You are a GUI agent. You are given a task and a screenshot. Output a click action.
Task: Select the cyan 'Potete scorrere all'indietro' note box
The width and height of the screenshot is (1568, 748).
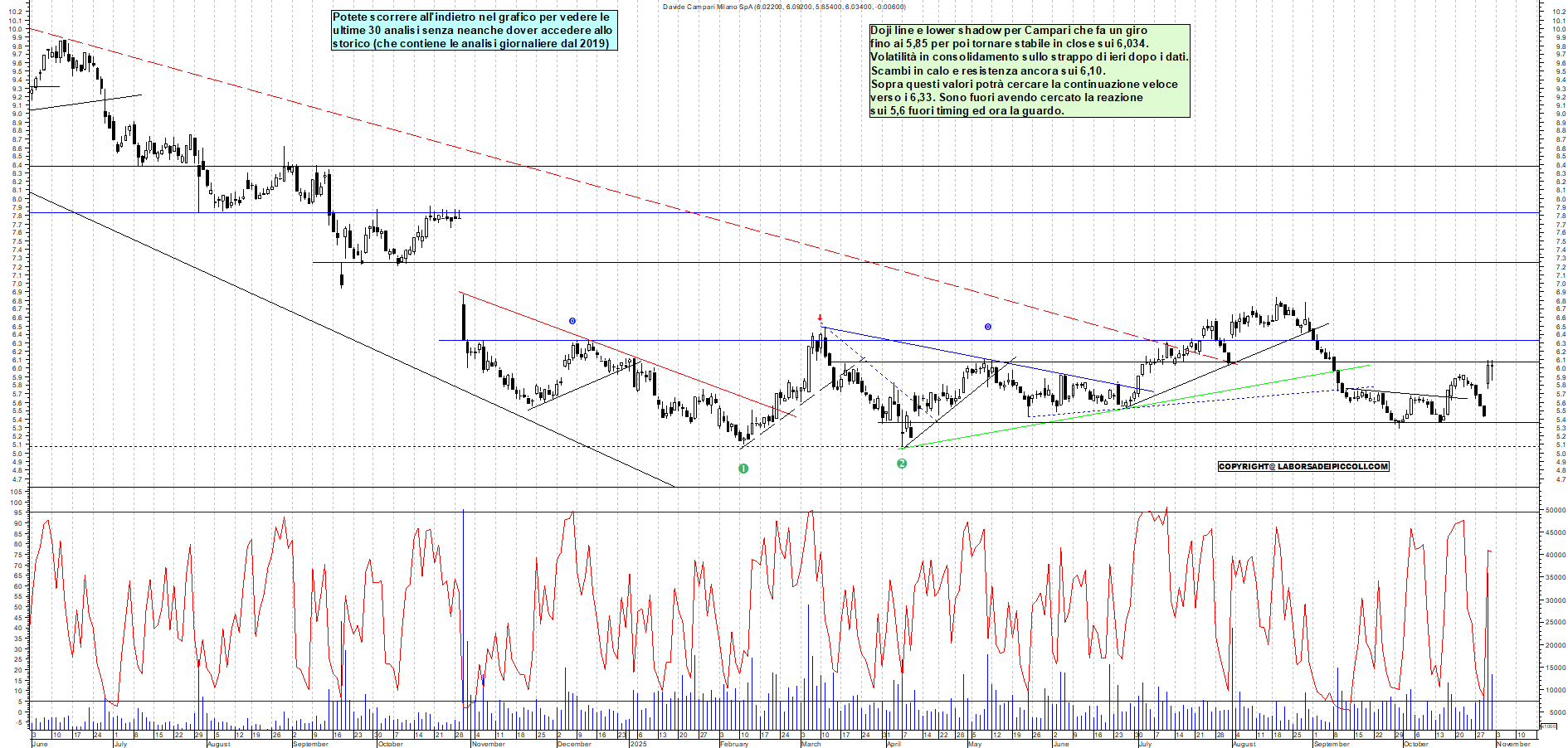[x=474, y=30]
